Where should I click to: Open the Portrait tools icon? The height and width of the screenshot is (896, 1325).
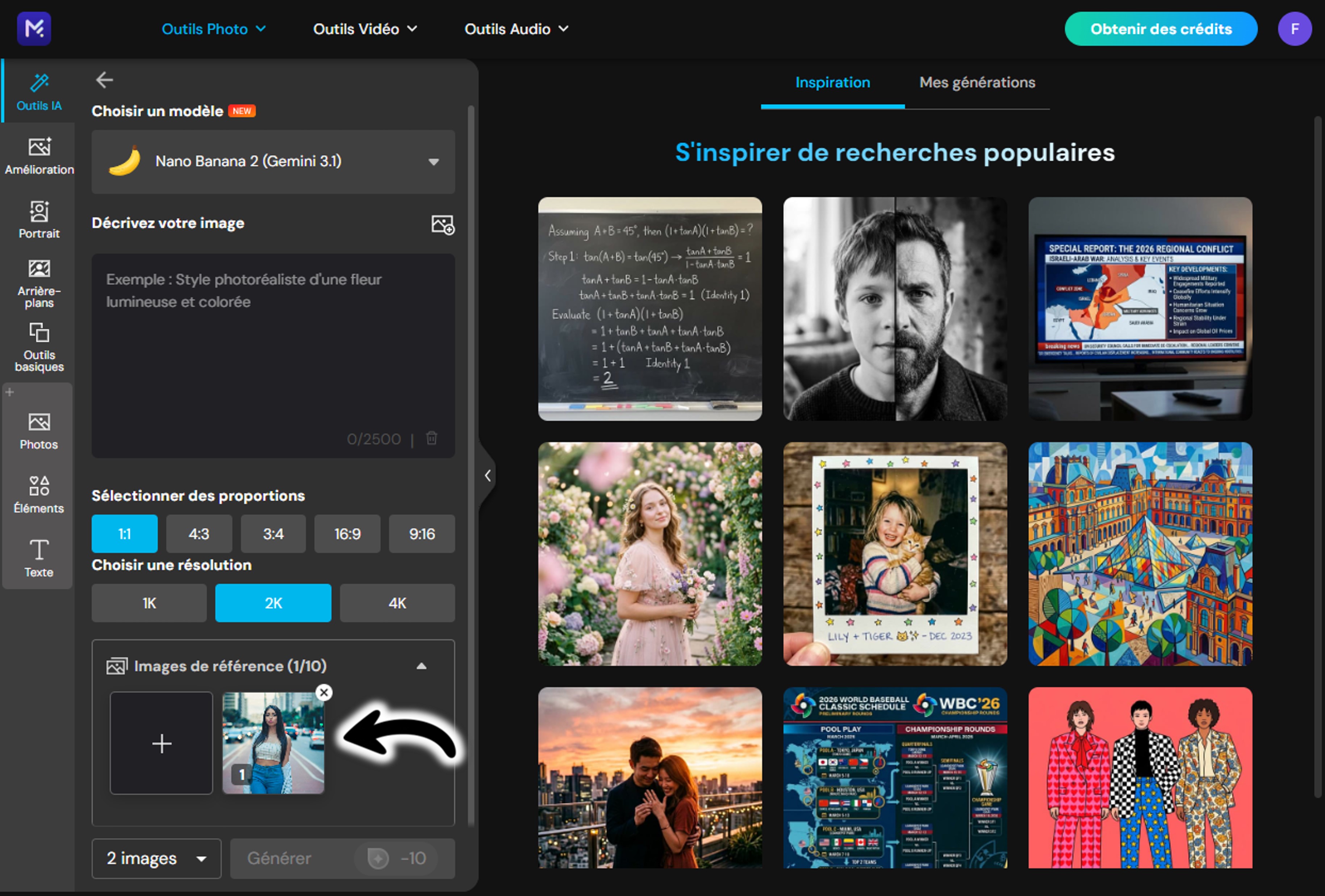39,219
